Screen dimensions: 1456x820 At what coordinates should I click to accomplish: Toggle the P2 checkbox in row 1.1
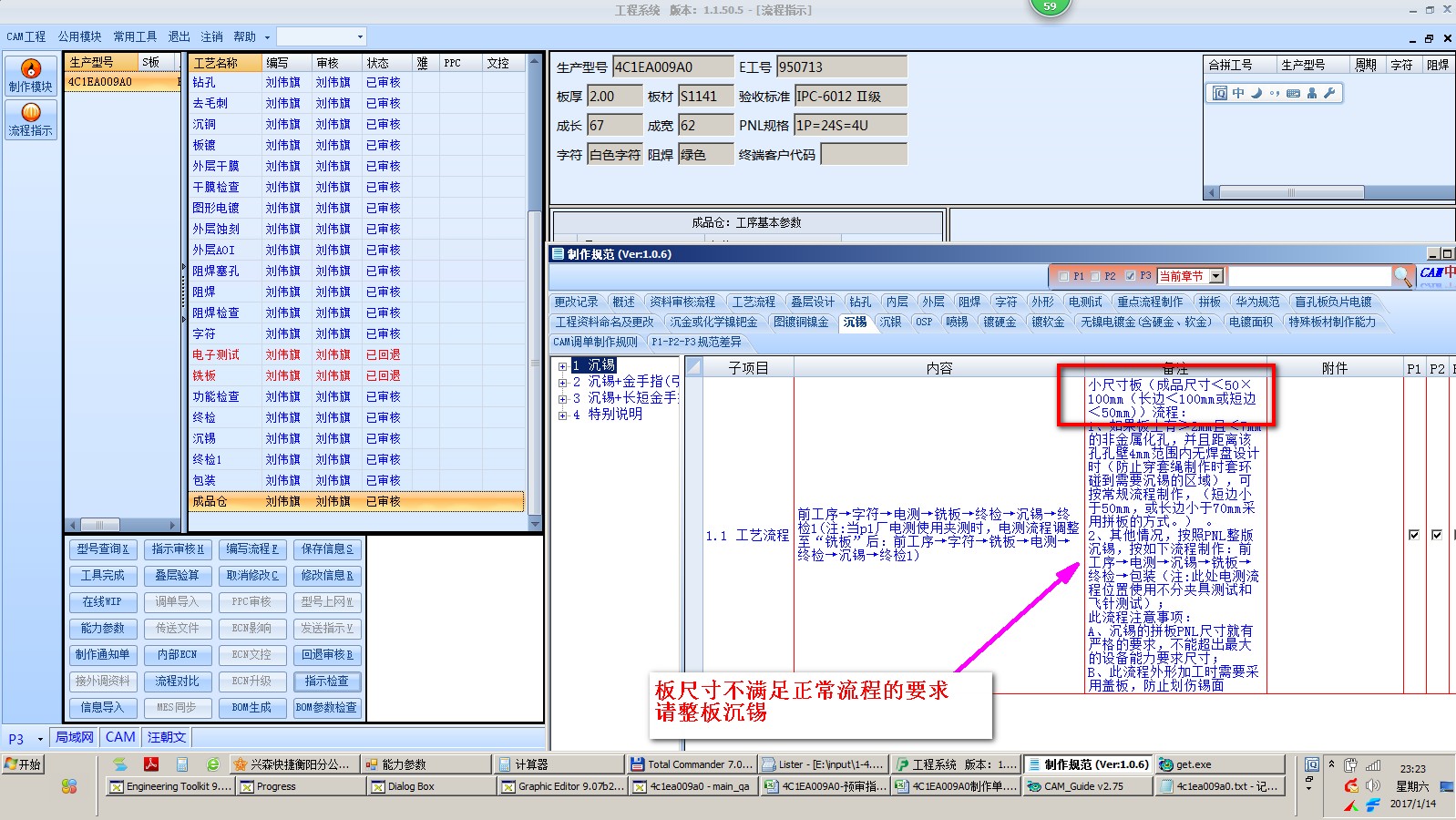click(x=1437, y=535)
